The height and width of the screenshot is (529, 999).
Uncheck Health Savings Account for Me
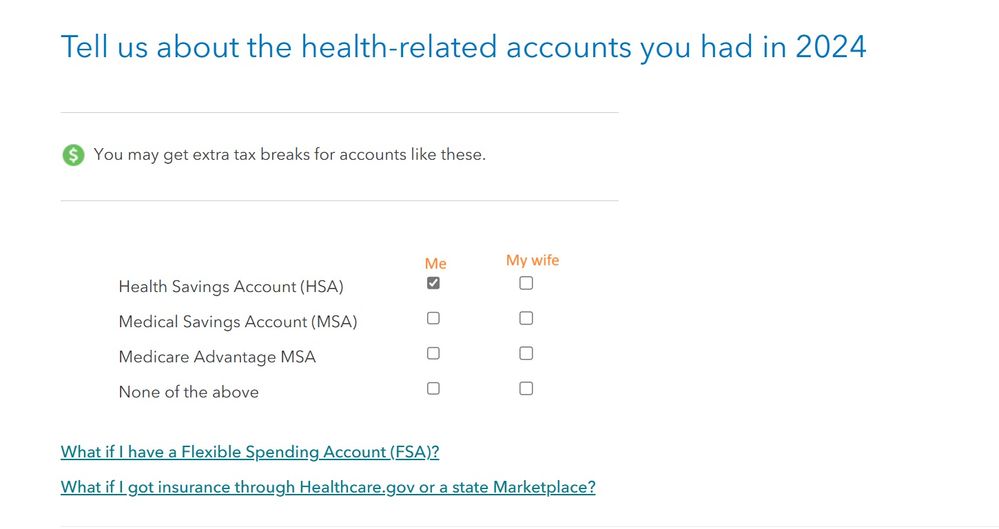click(433, 283)
